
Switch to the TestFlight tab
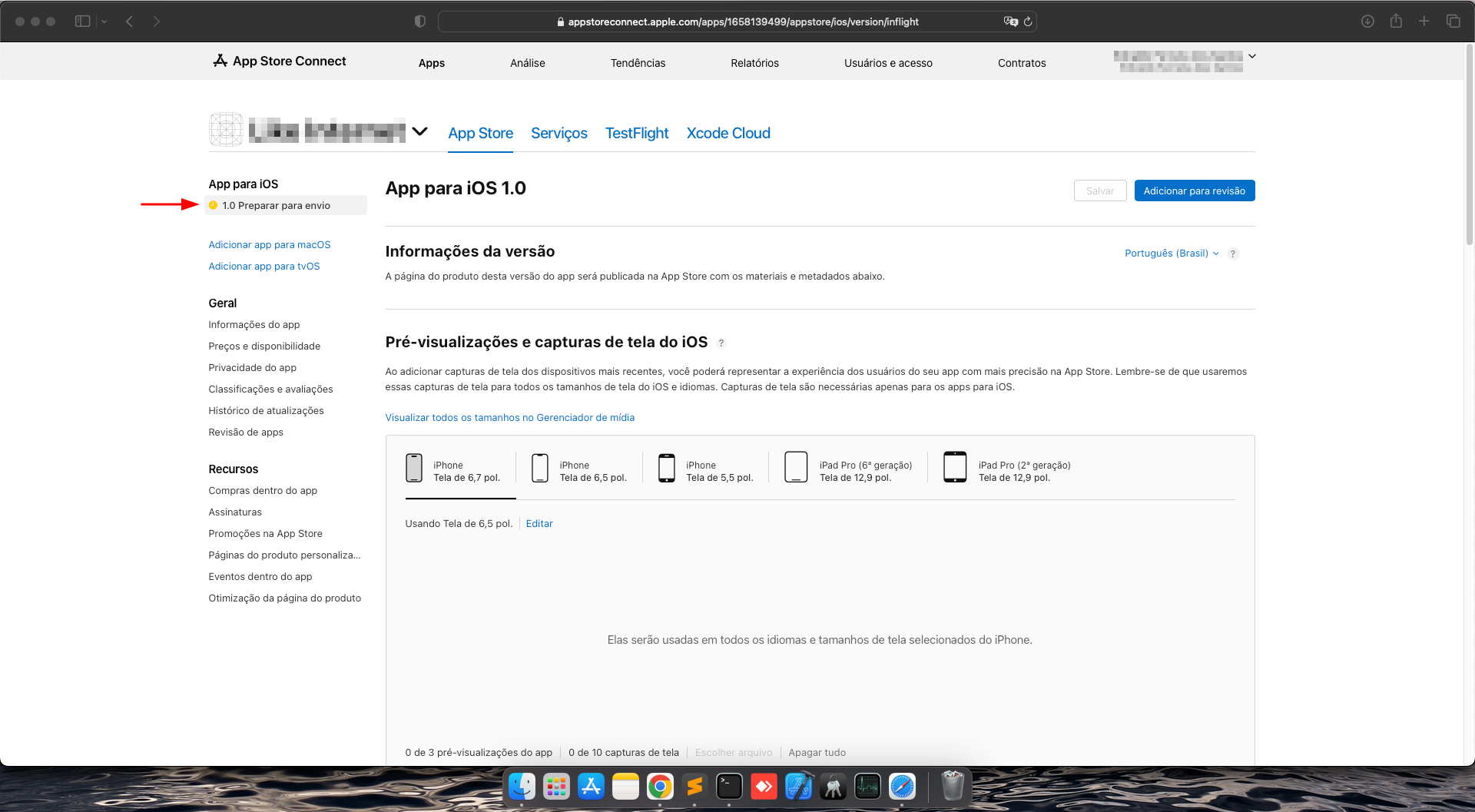click(x=637, y=133)
